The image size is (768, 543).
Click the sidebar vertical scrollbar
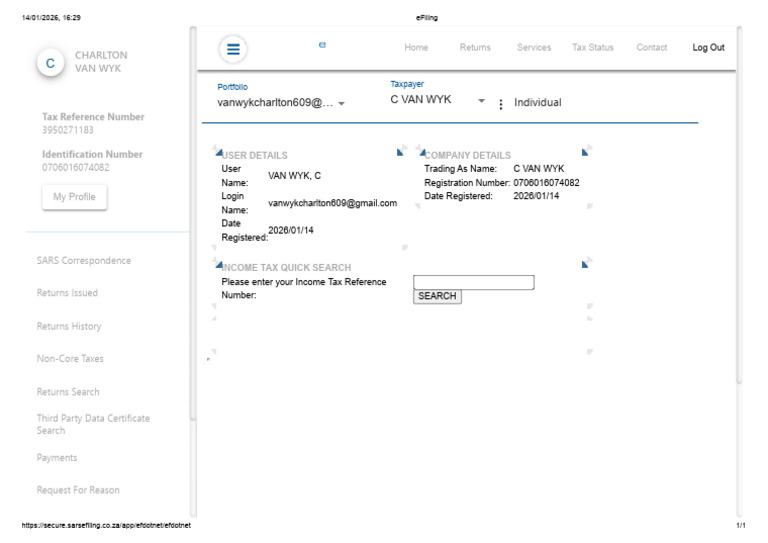point(193,223)
